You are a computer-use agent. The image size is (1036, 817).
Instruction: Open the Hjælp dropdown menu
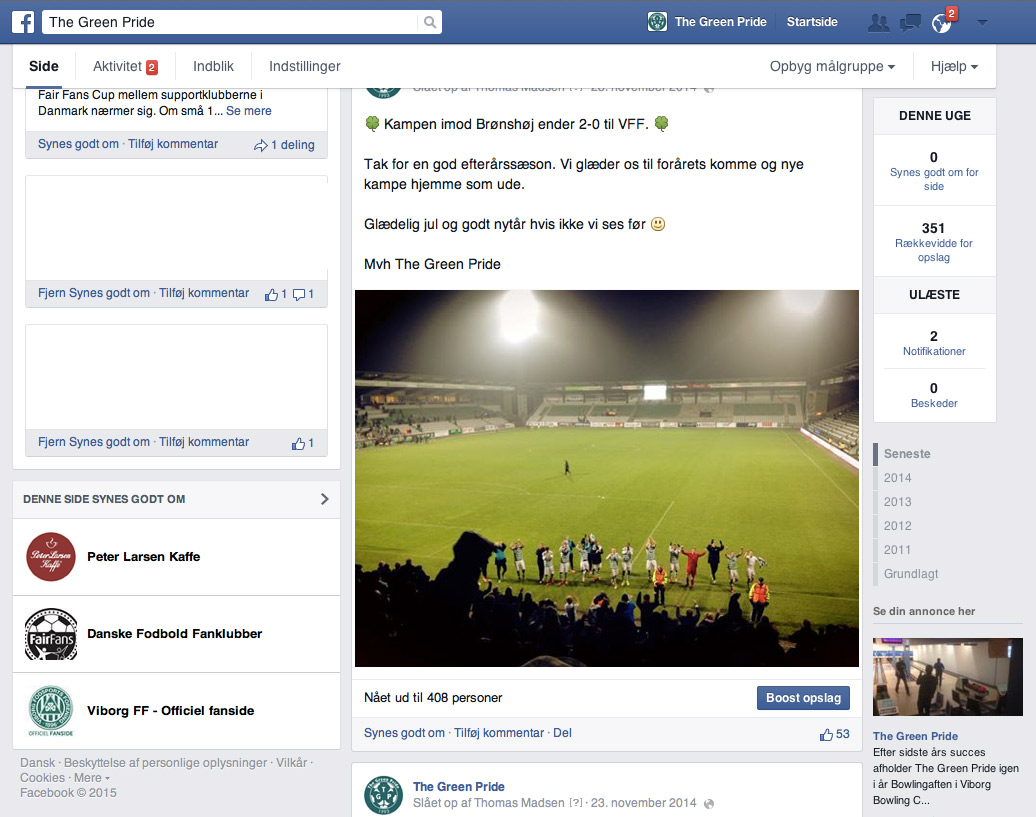point(953,67)
